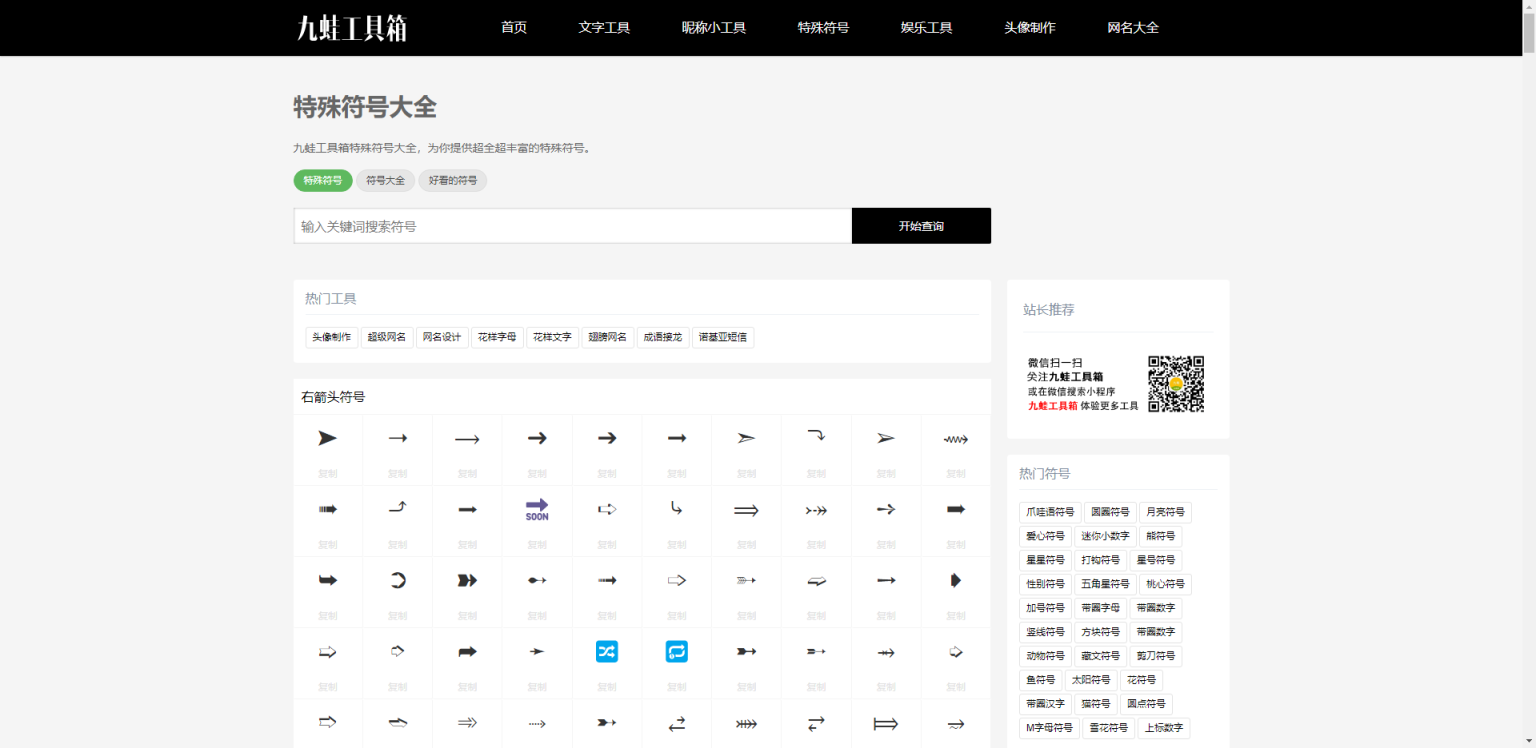
Task: Click the double-line rightward arrow symbol
Action: coord(746,509)
